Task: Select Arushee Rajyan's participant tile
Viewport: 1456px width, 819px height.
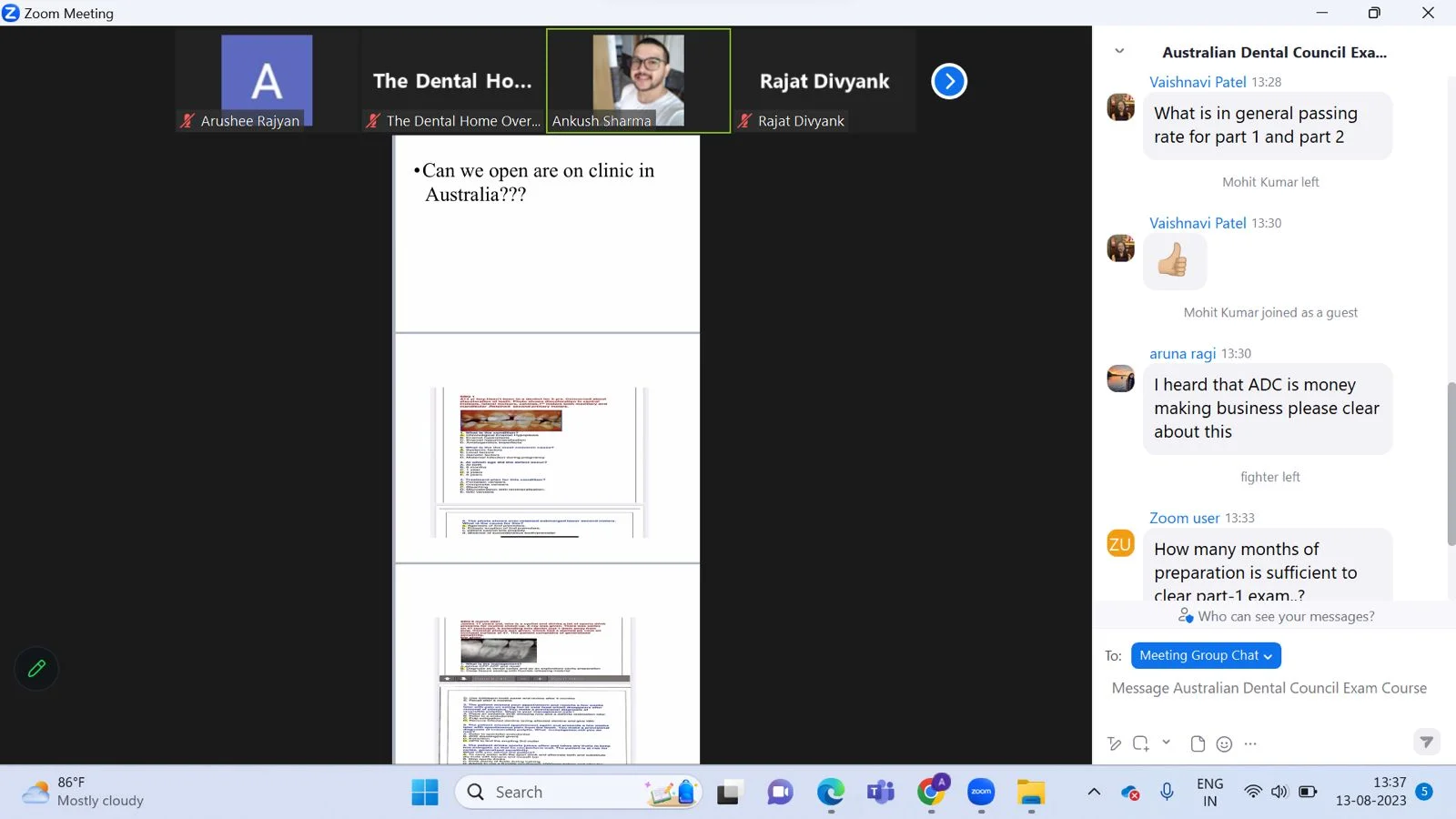Action: coord(267,81)
